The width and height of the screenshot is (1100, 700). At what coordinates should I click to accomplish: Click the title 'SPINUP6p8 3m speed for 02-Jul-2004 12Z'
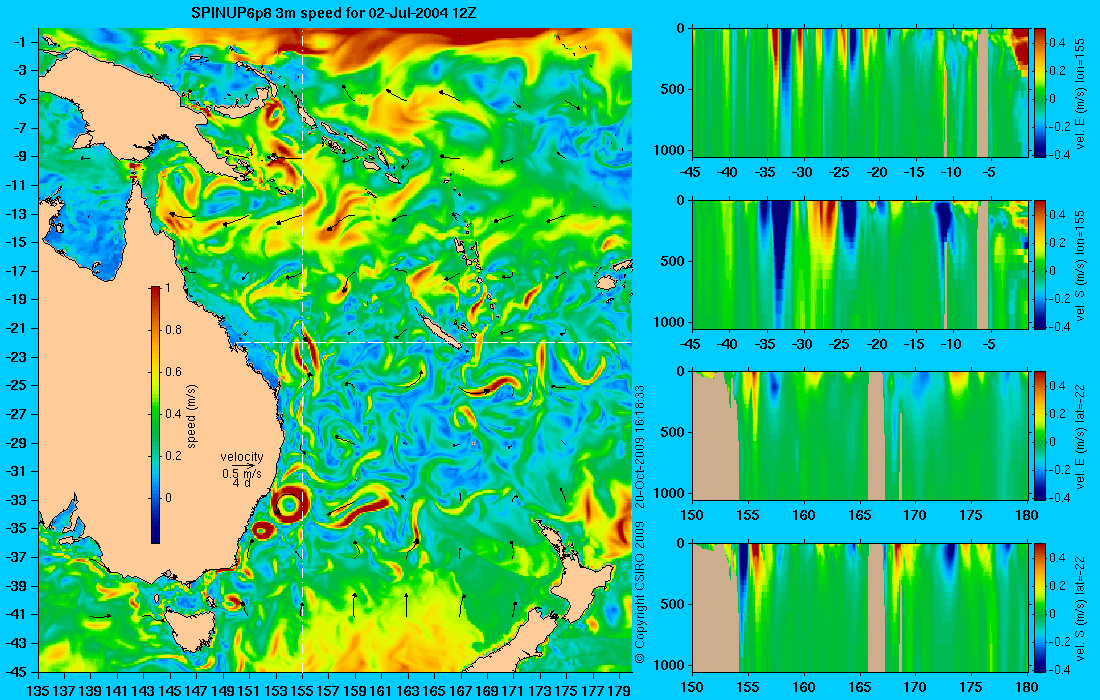coord(335,13)
